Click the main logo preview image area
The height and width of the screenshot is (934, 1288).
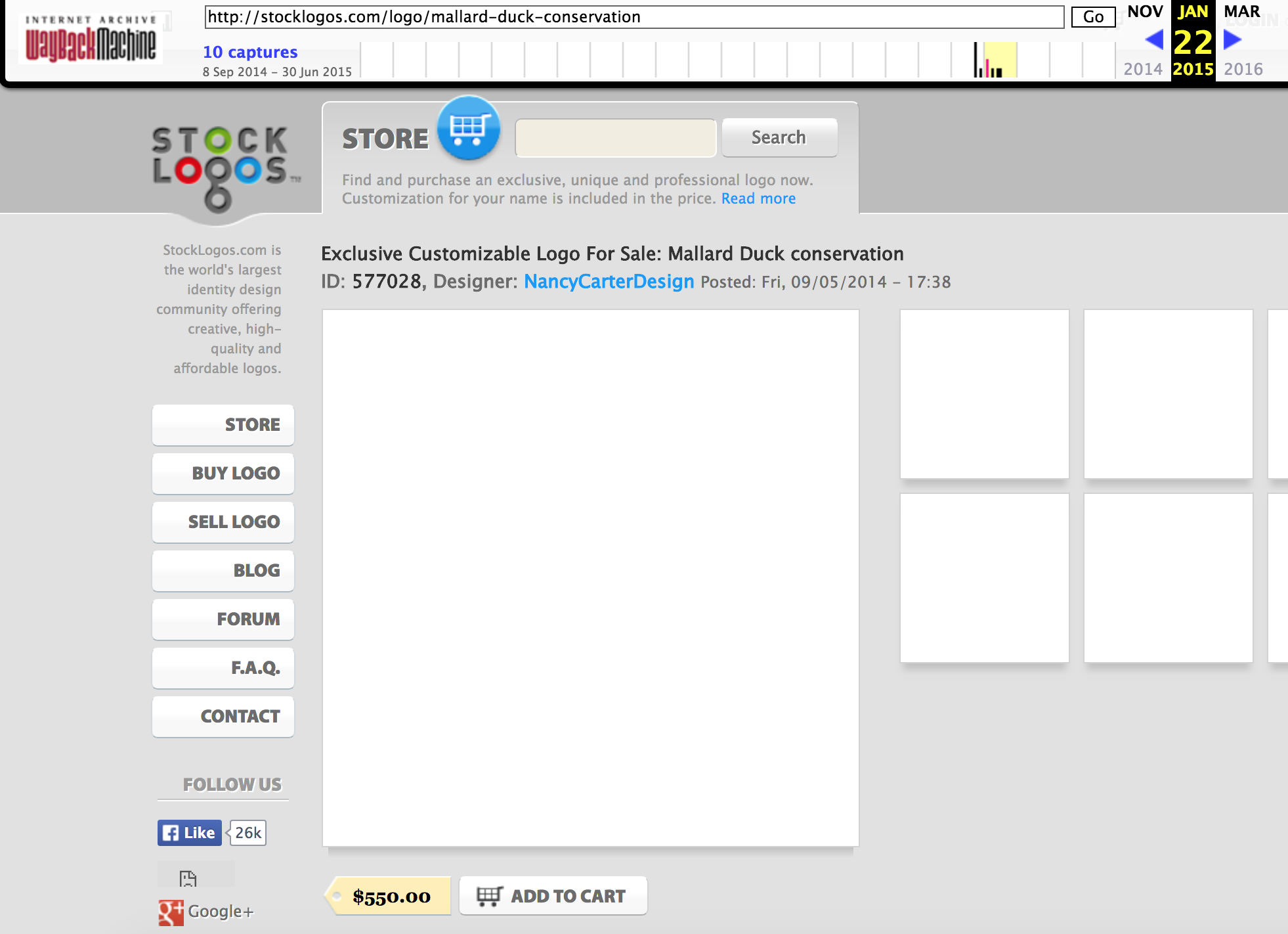coord(591,578)
